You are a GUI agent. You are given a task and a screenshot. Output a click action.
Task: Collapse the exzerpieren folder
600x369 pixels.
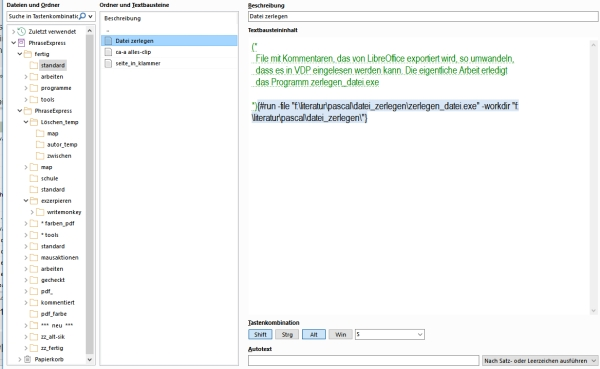point(26,201)
